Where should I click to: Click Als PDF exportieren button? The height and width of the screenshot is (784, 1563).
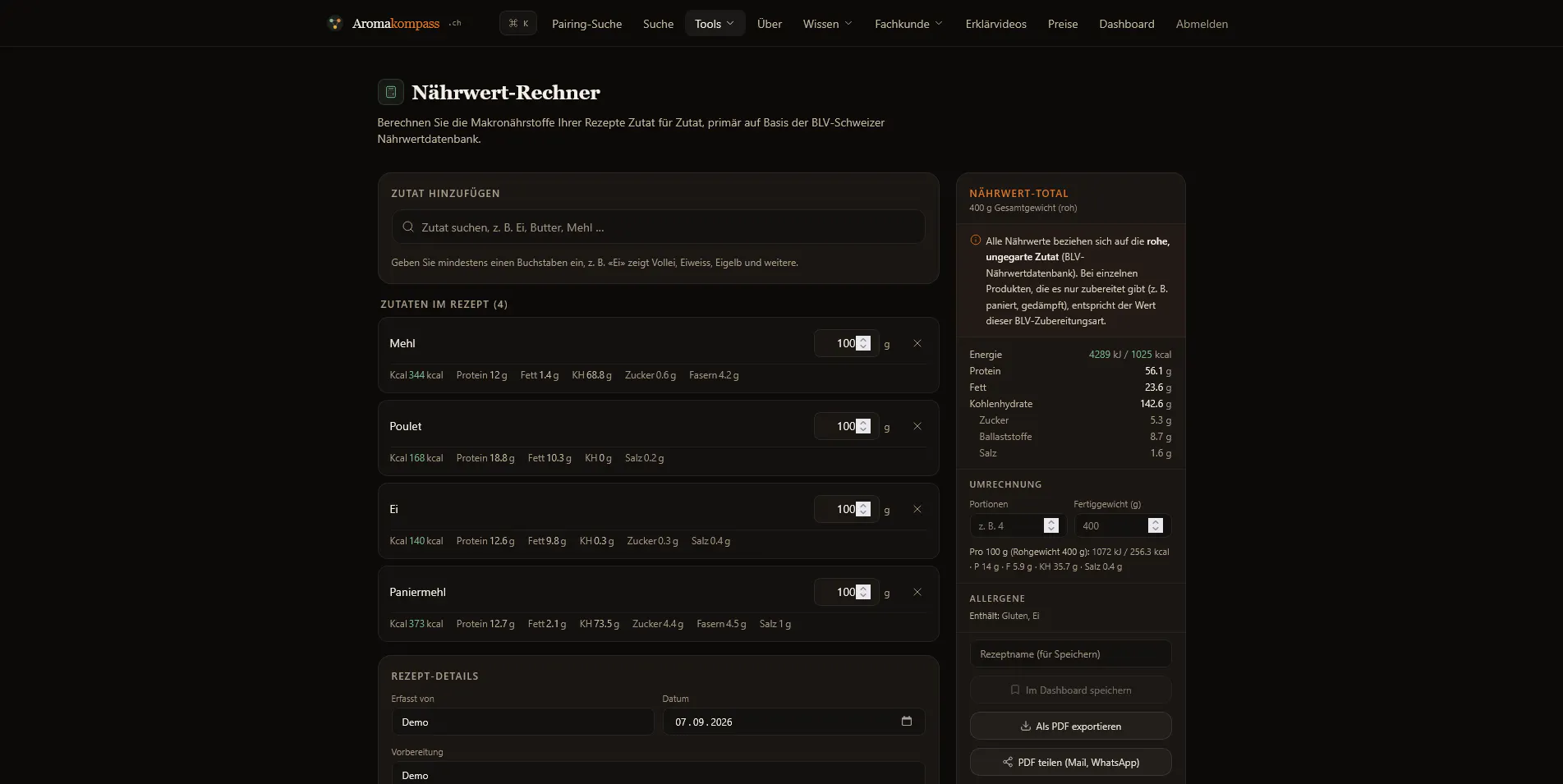pos(1070,726)
